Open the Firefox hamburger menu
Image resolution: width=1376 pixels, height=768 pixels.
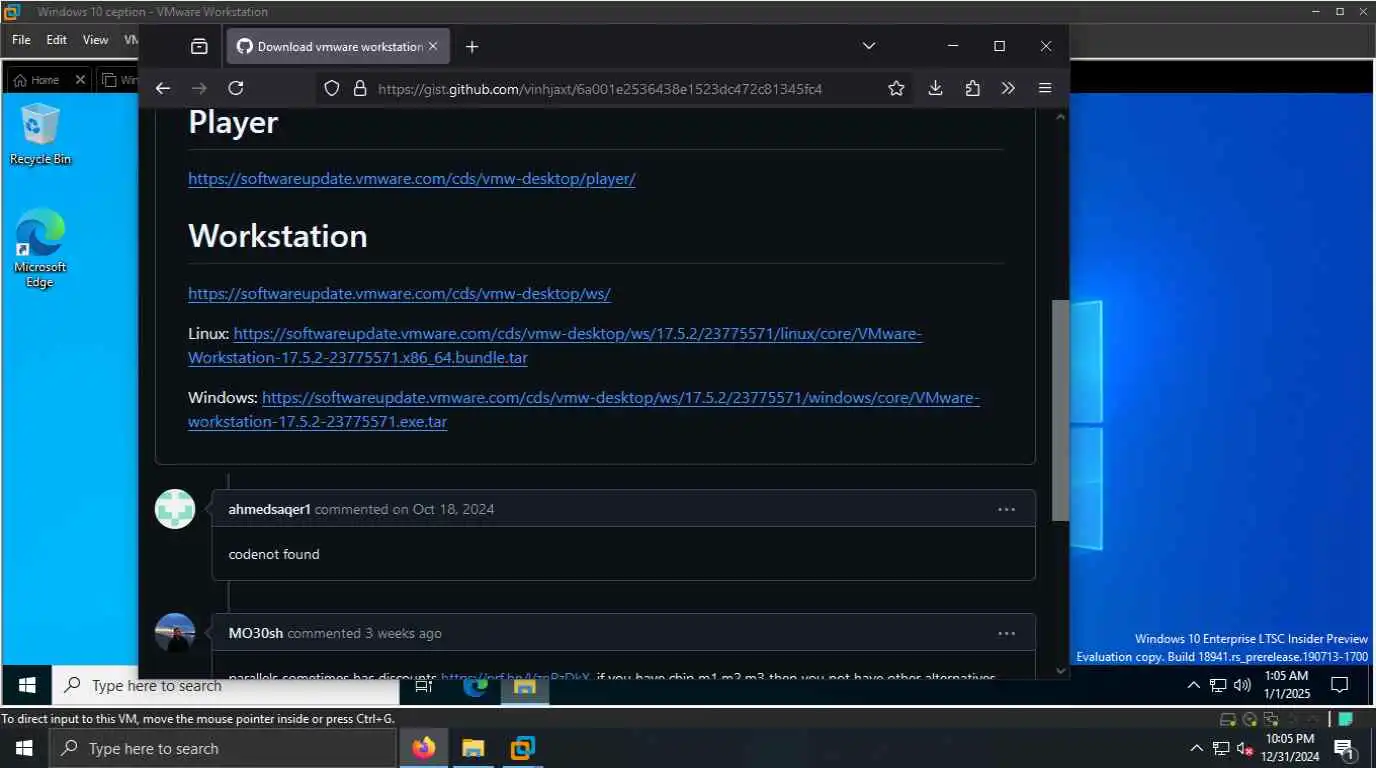click(1045, 88)
